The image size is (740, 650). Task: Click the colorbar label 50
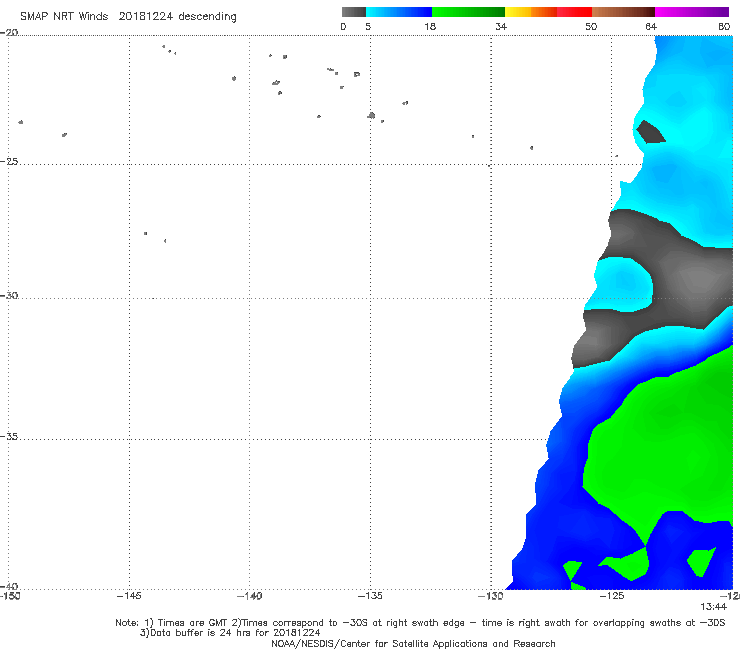pyautogui.click(x=591, y=26)
